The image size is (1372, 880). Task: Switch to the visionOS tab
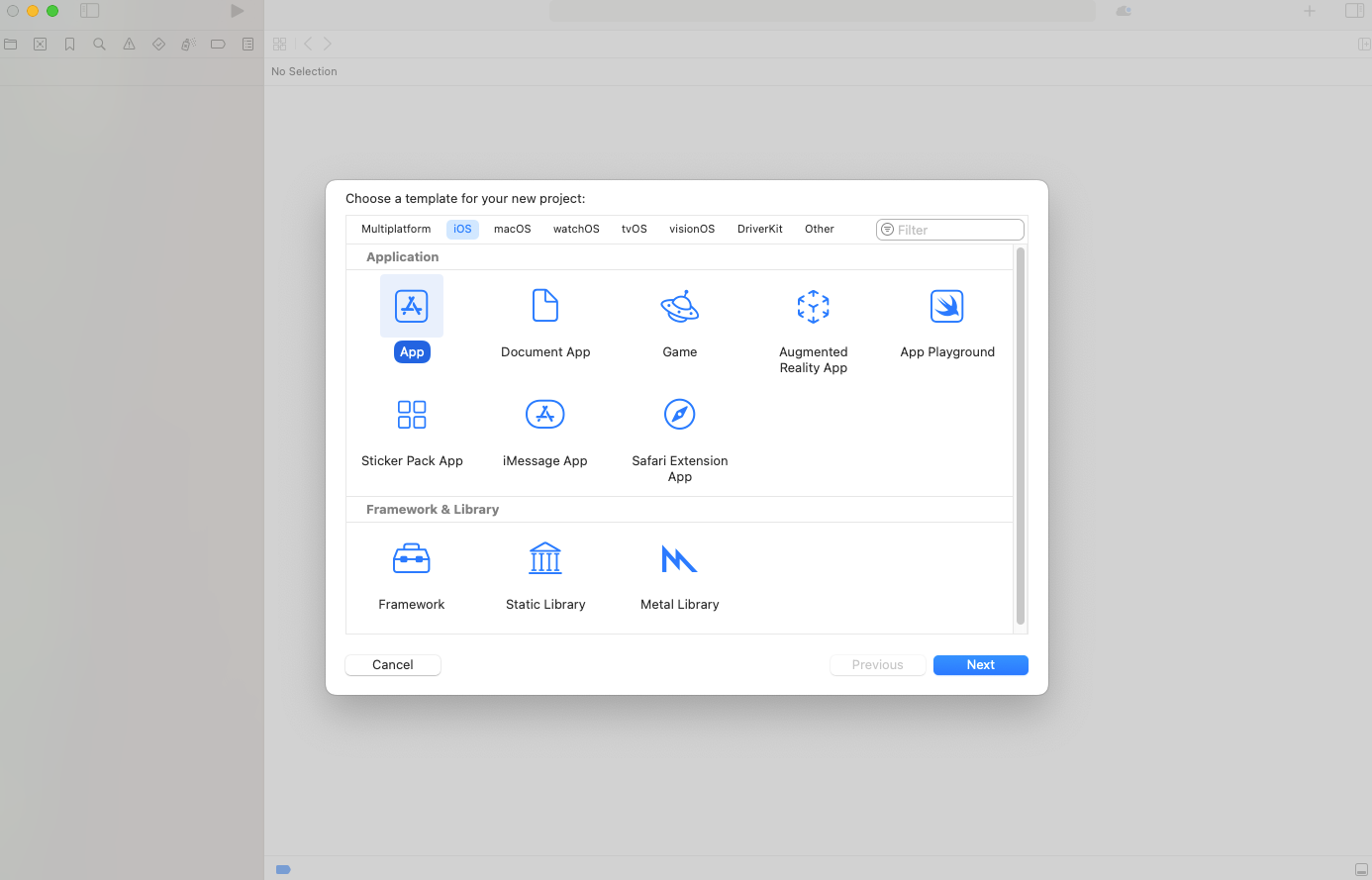692,229
